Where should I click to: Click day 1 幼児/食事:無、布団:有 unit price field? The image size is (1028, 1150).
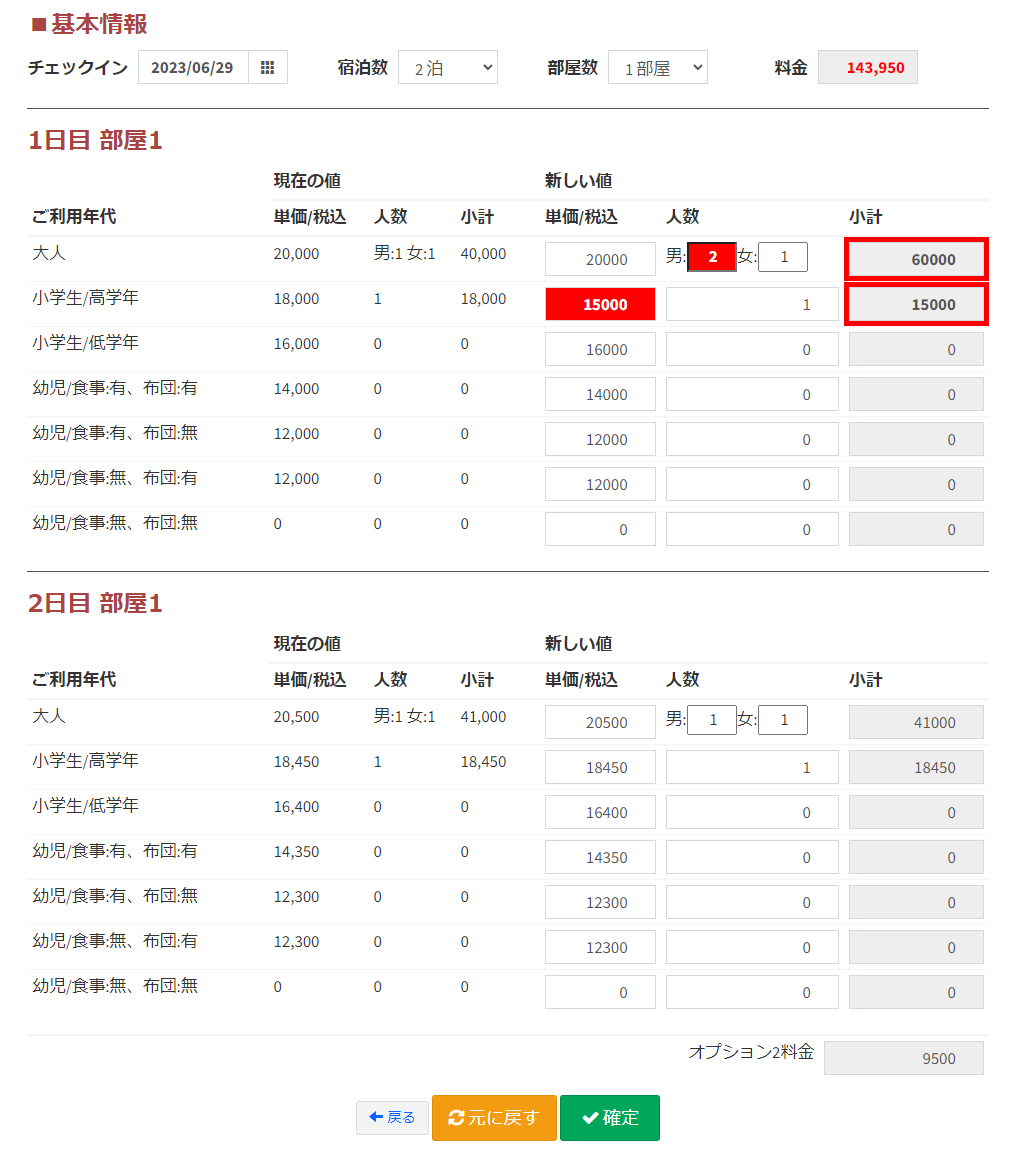tap(600, 484)
